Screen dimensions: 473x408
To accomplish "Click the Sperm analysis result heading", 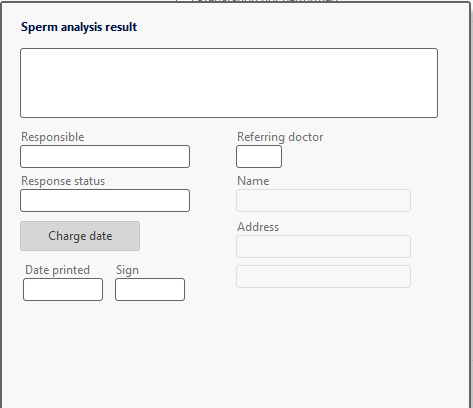I will pos(79,27).
